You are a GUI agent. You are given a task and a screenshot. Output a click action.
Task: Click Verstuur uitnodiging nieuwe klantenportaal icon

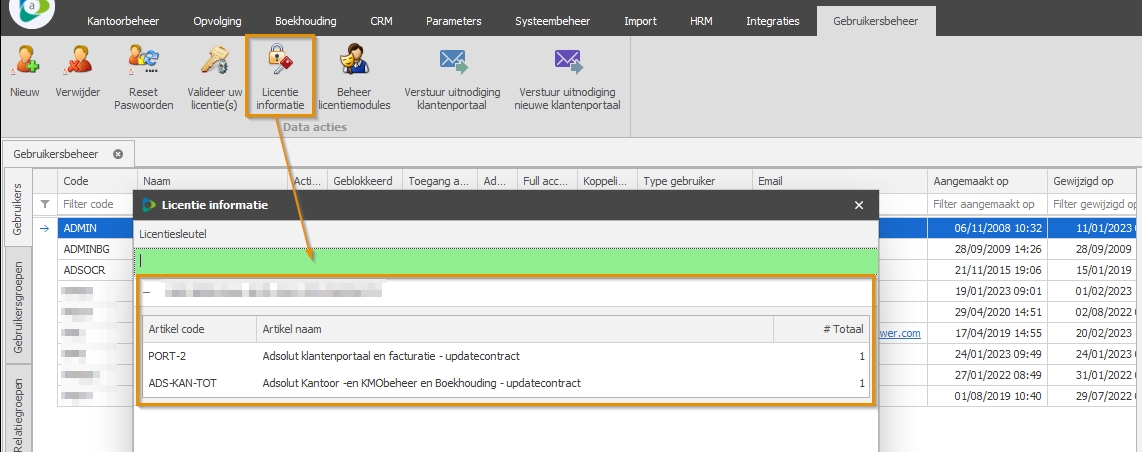tap(567, 64)
